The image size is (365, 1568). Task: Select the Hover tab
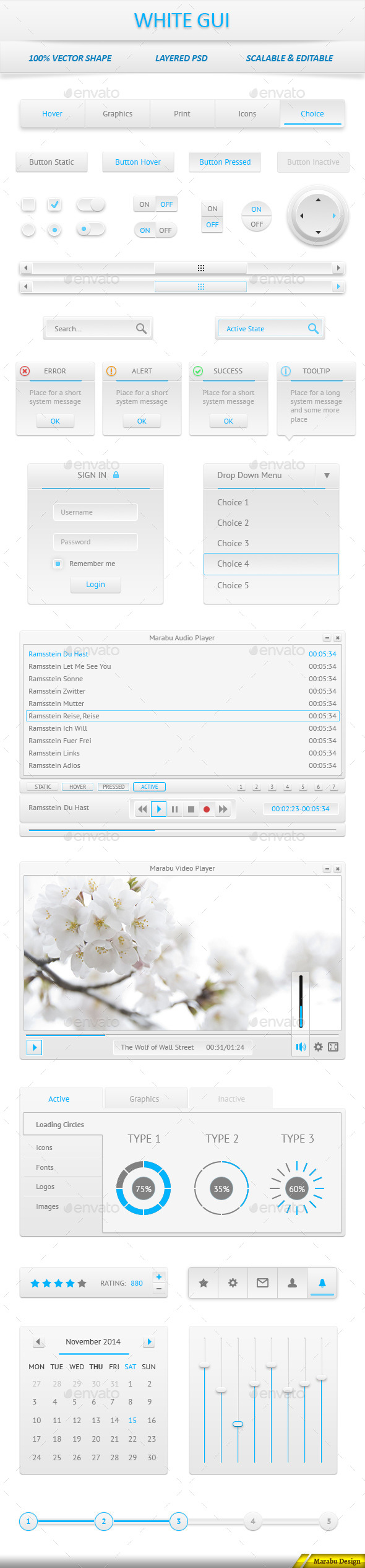pos(52,113)
